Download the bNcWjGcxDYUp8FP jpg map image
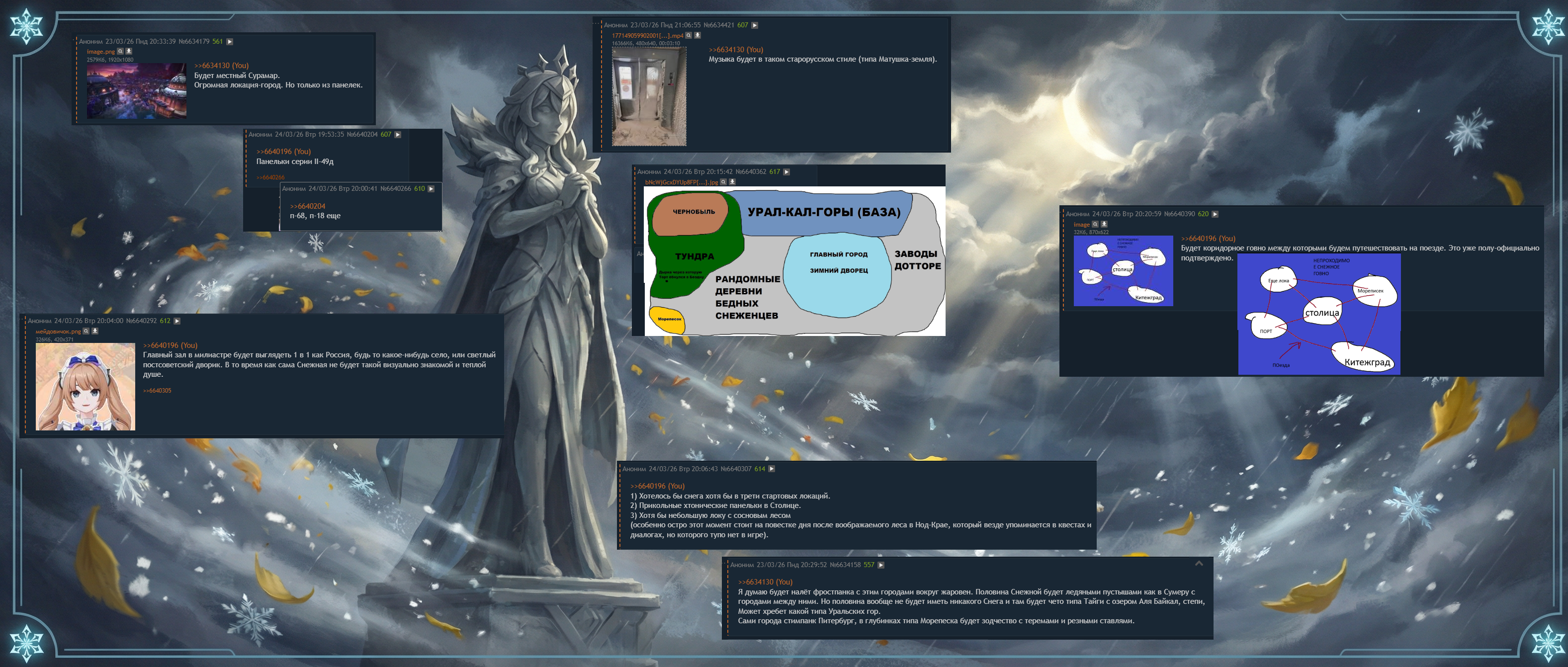Viewport: 1568px width, 667px height. coord(732,181)
